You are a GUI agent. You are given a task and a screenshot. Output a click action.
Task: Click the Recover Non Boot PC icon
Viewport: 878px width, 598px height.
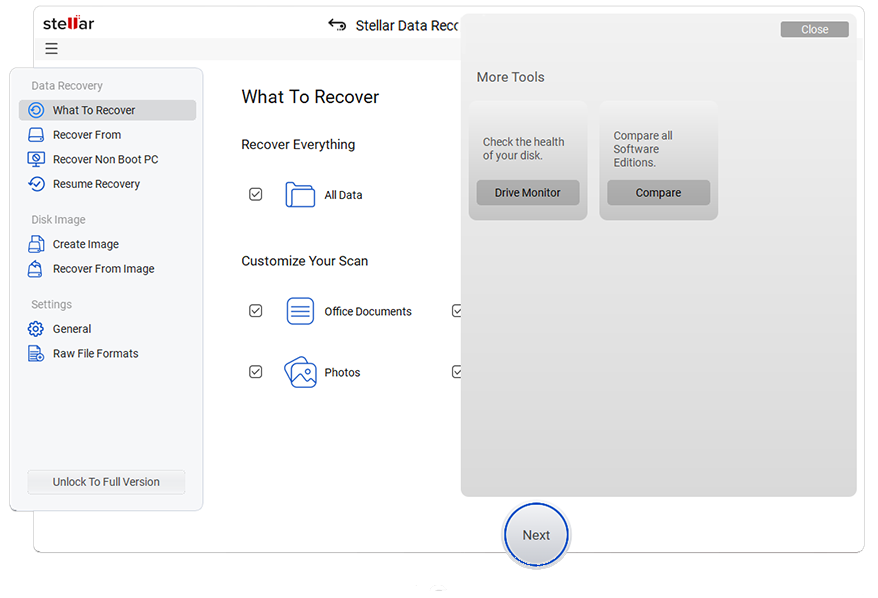point(36,160)
